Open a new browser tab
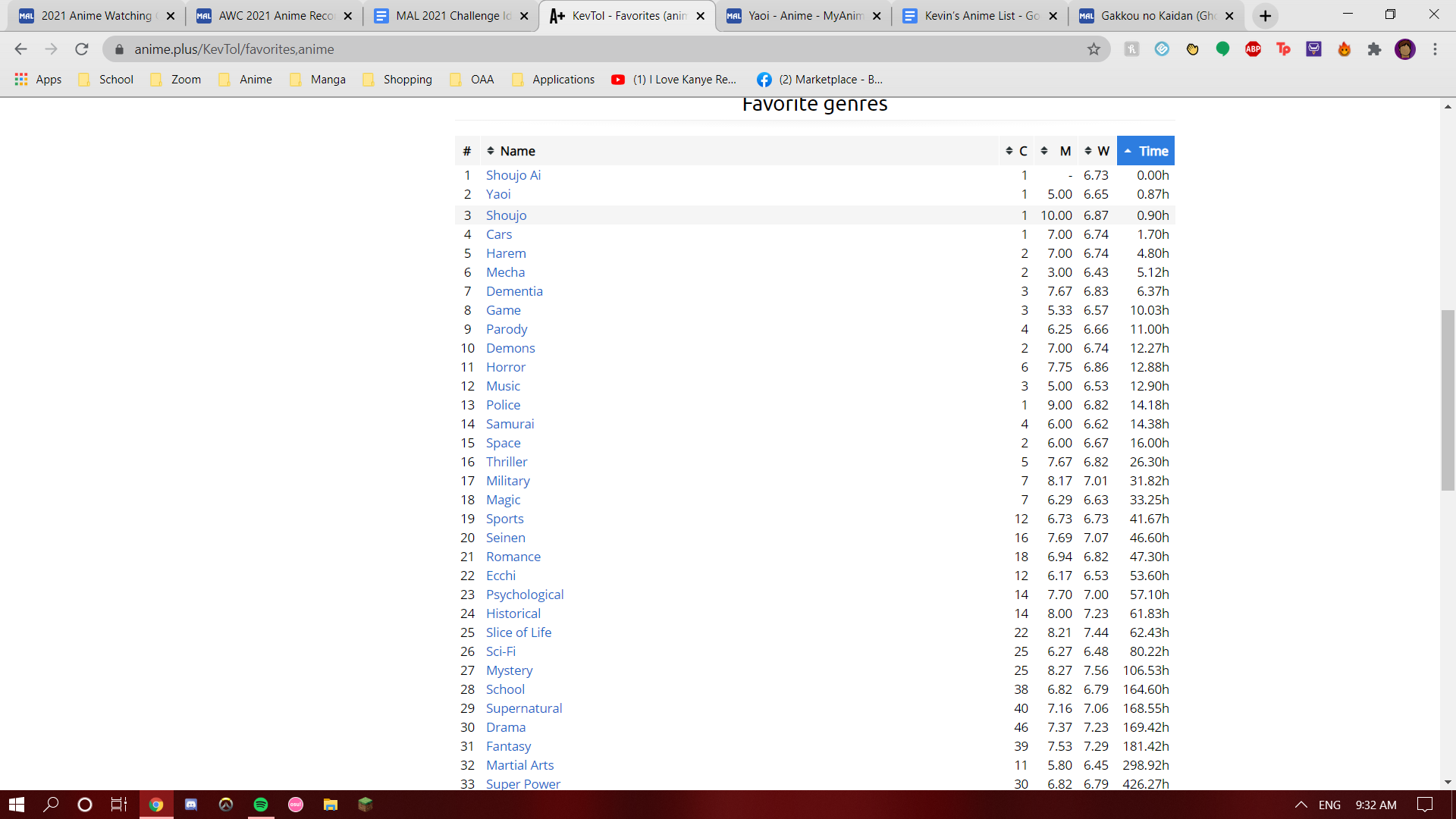The width and height of the screenshot is (1456, 819). [1265, 16]
